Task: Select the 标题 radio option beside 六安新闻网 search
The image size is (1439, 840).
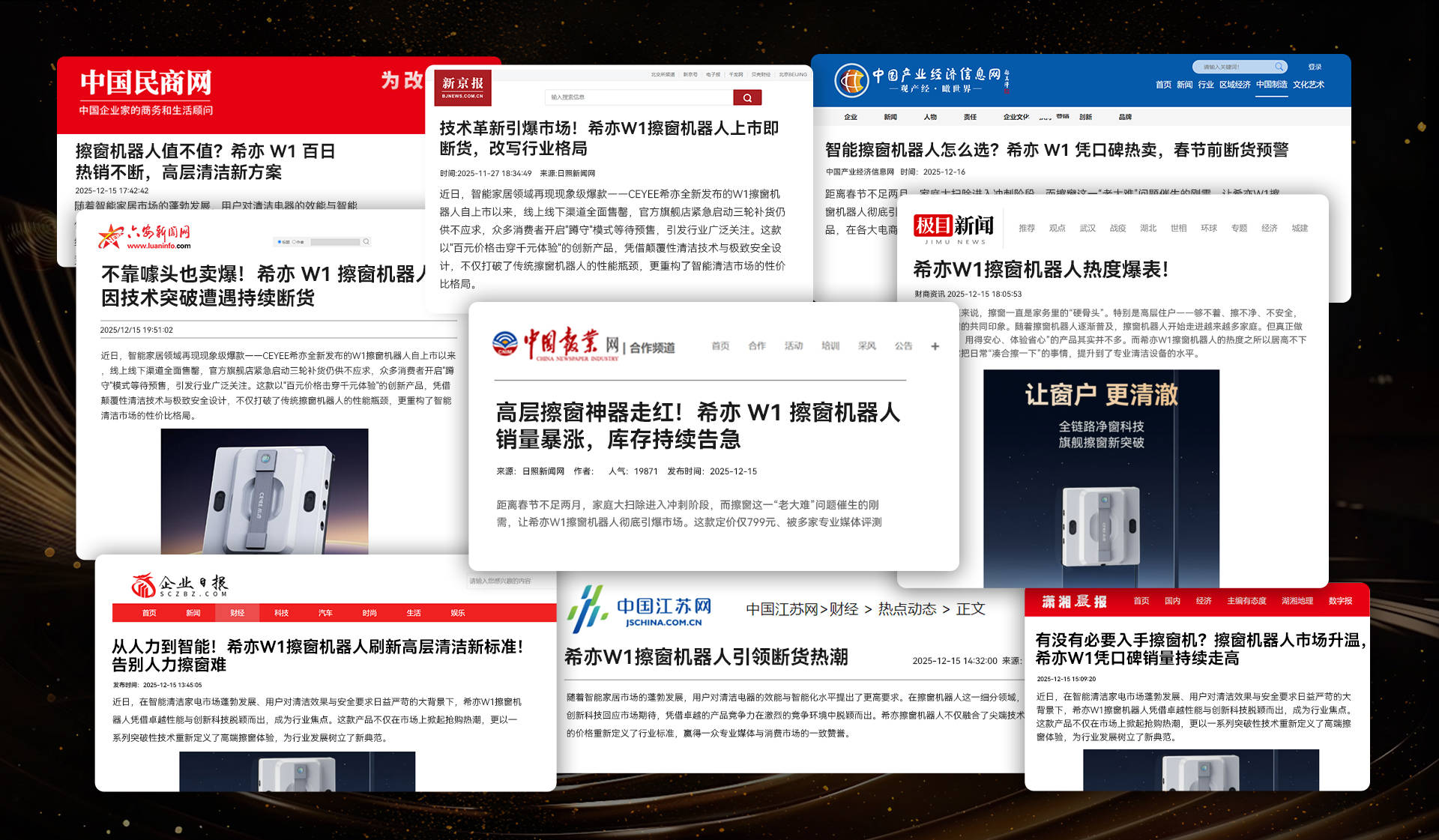Action: [x=279, y=241]
